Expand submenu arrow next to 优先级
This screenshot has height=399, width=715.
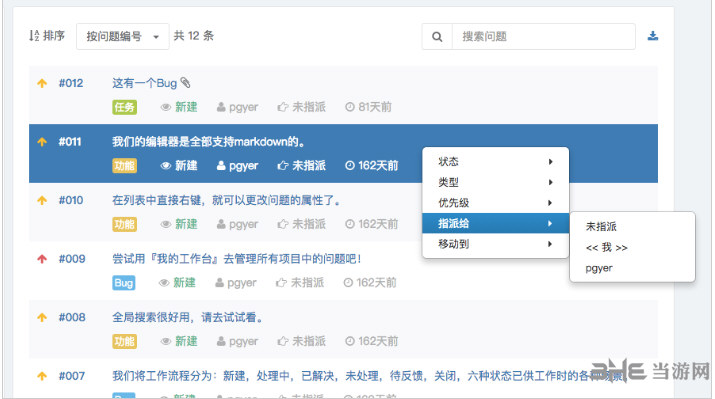550,202
